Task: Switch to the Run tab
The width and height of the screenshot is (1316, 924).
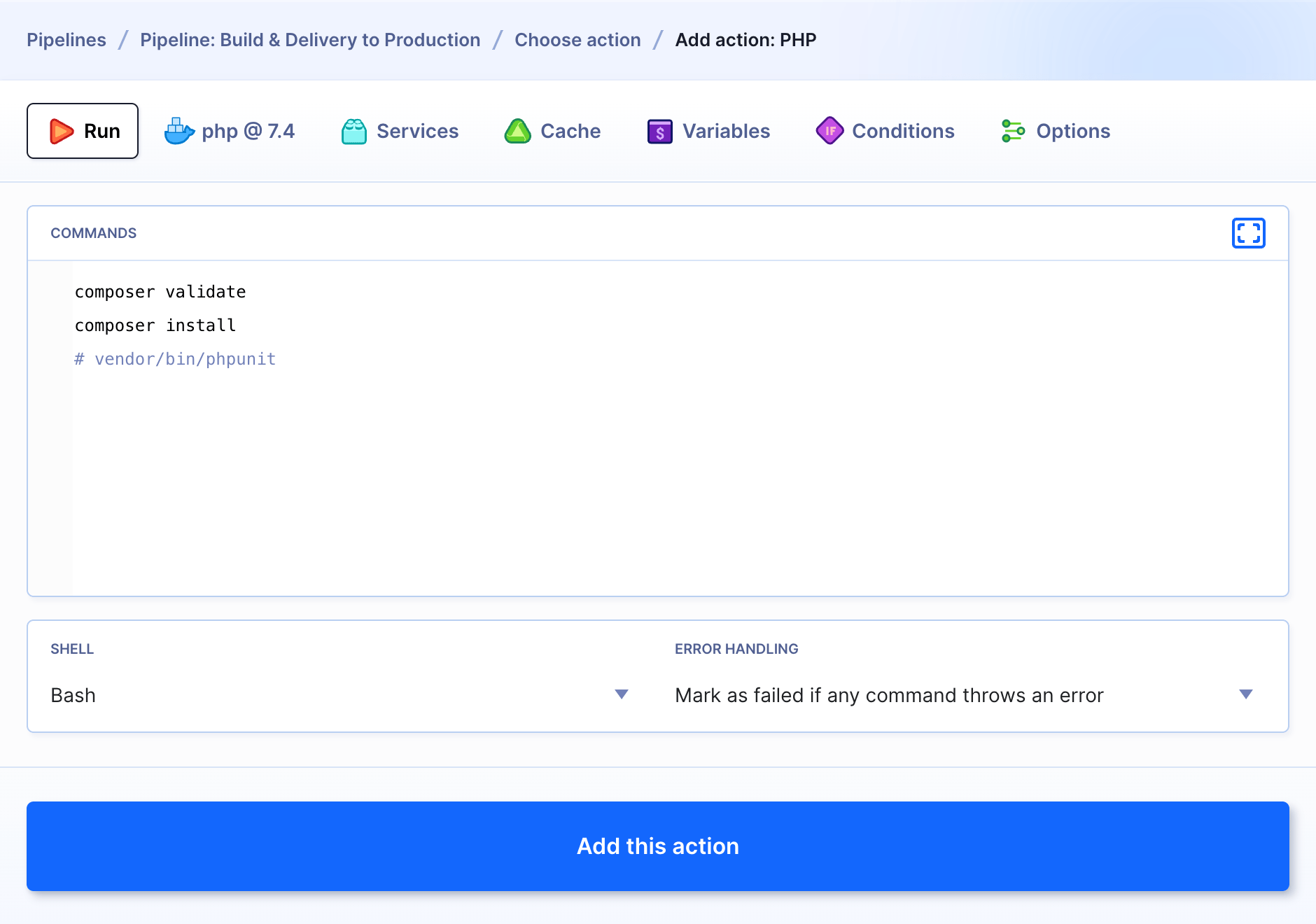Action: coord(83,131)
